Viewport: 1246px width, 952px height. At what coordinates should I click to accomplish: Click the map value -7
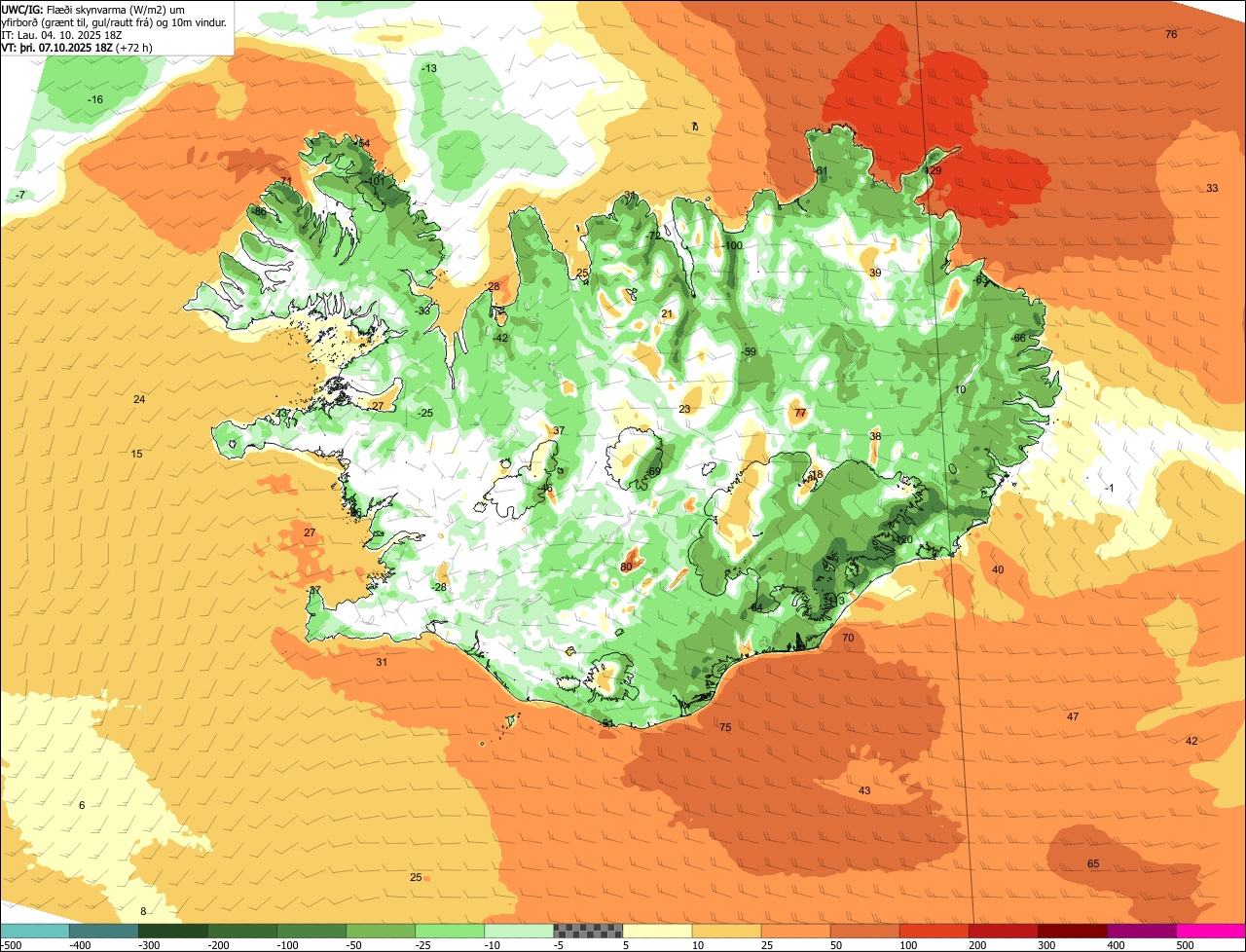[19, 196]
